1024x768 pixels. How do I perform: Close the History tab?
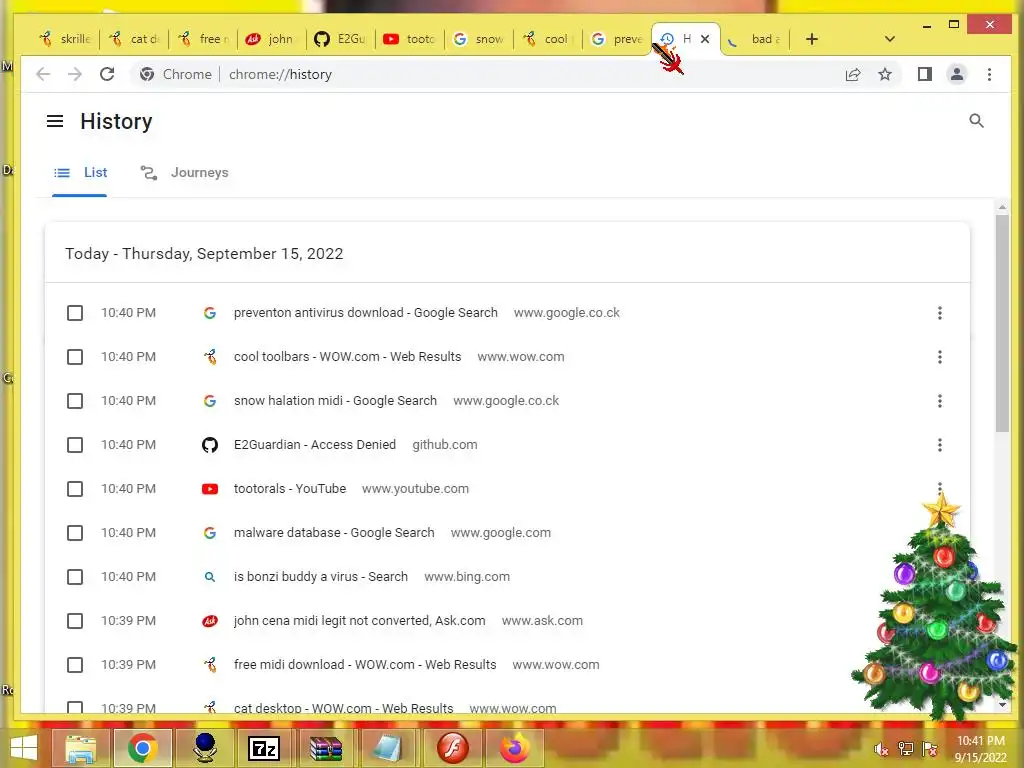(705, 39)
